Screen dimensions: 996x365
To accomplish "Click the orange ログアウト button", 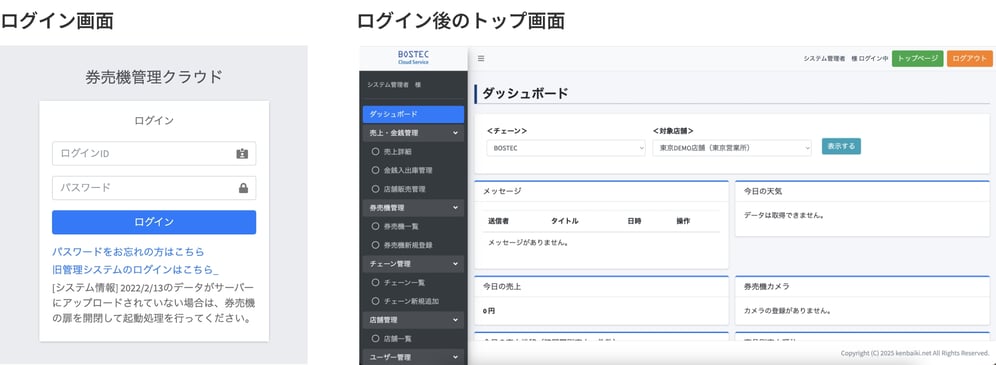I will click(x=969, y=58).
